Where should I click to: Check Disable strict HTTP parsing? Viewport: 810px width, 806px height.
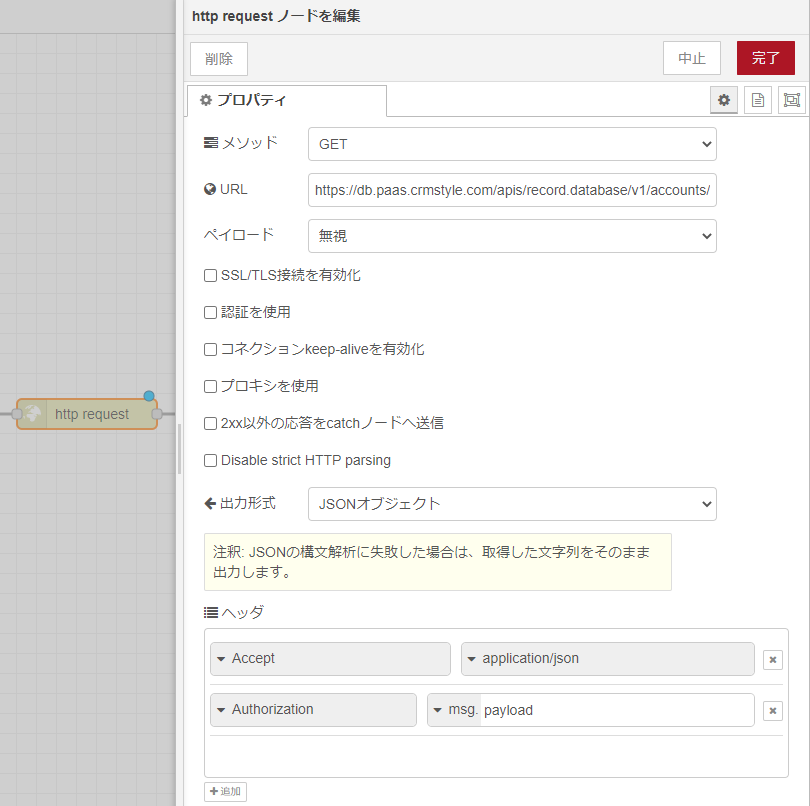[210, 460]
